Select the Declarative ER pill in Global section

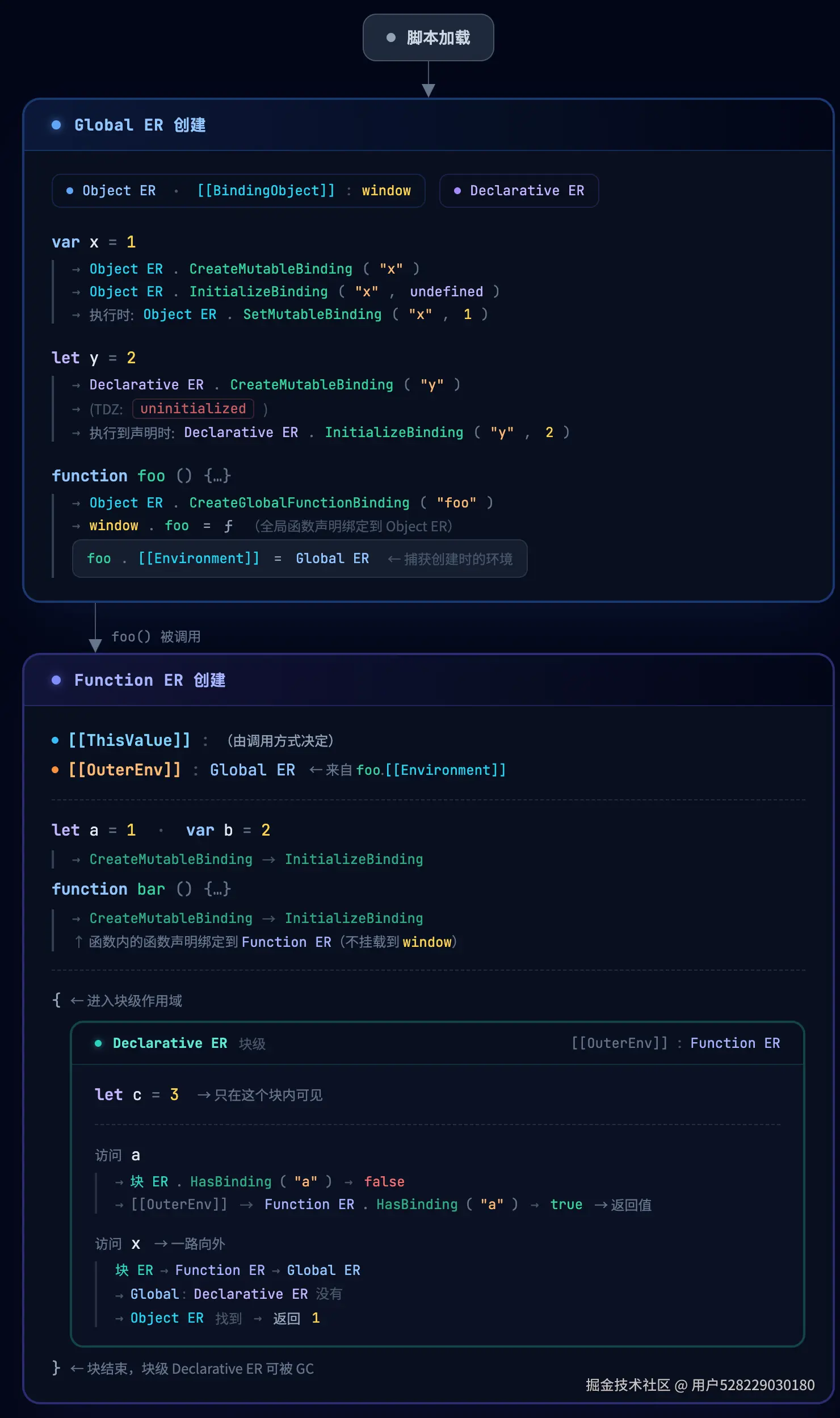(519, 191)
